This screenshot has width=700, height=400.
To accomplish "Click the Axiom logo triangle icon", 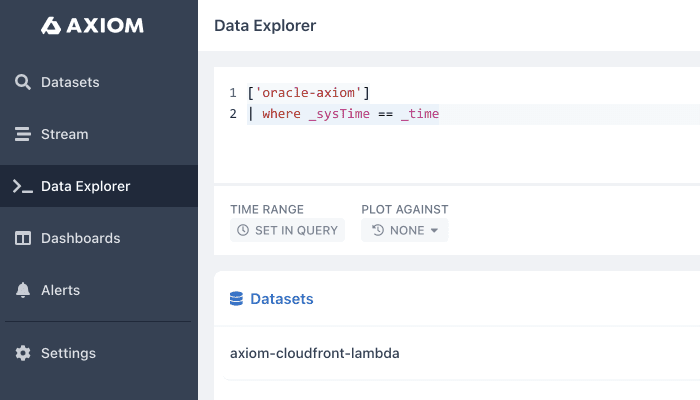I will tap(51, 26).
